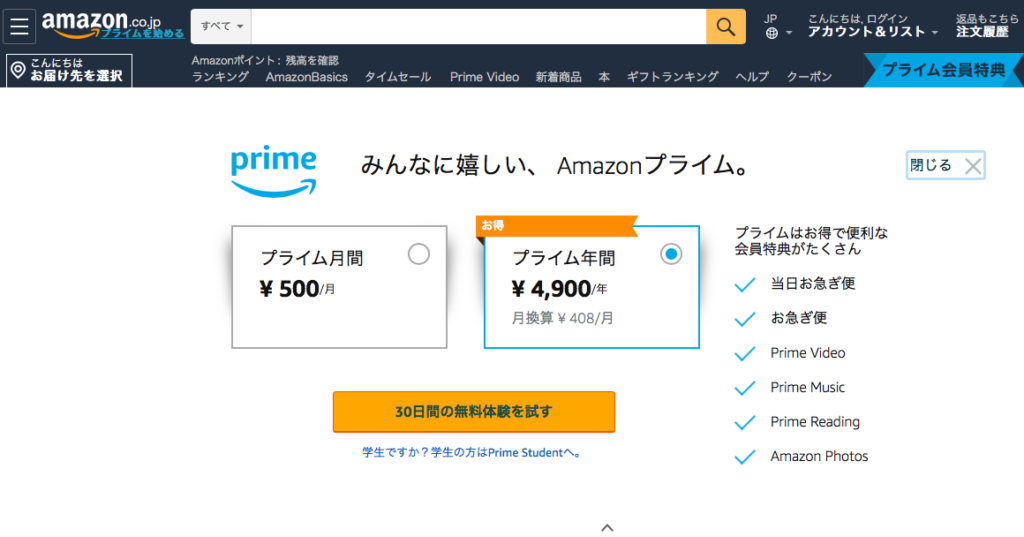
Task: Click into the search input field
Action: tap(479, 27)
